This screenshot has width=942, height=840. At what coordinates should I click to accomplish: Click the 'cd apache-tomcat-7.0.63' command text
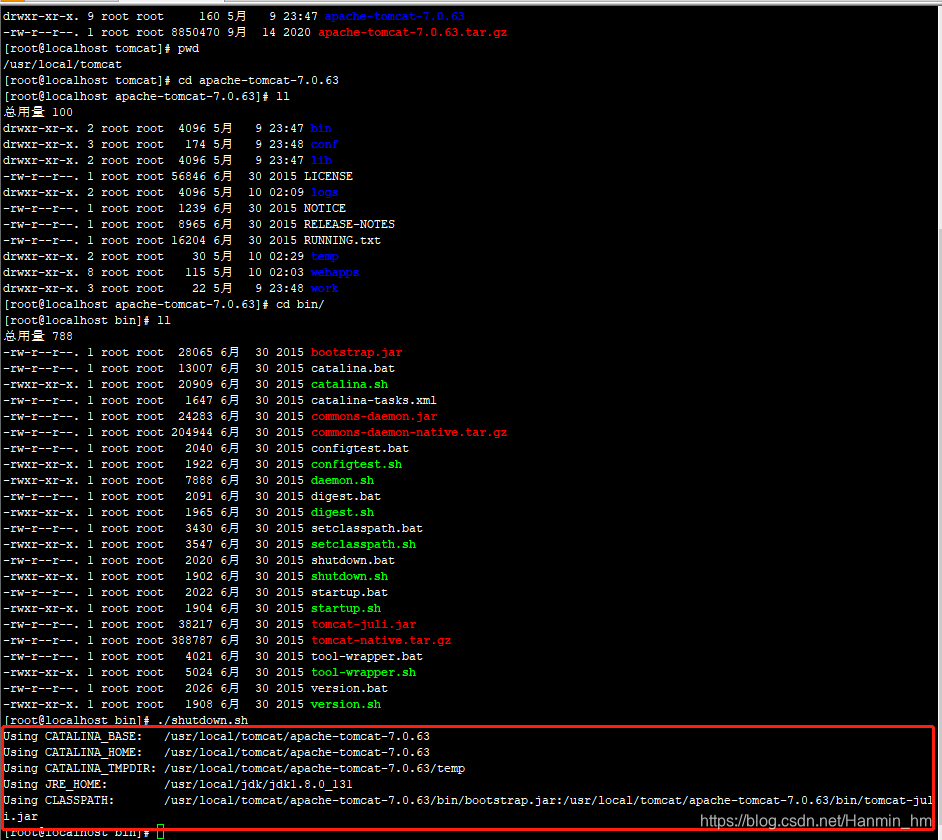(258, 81)
